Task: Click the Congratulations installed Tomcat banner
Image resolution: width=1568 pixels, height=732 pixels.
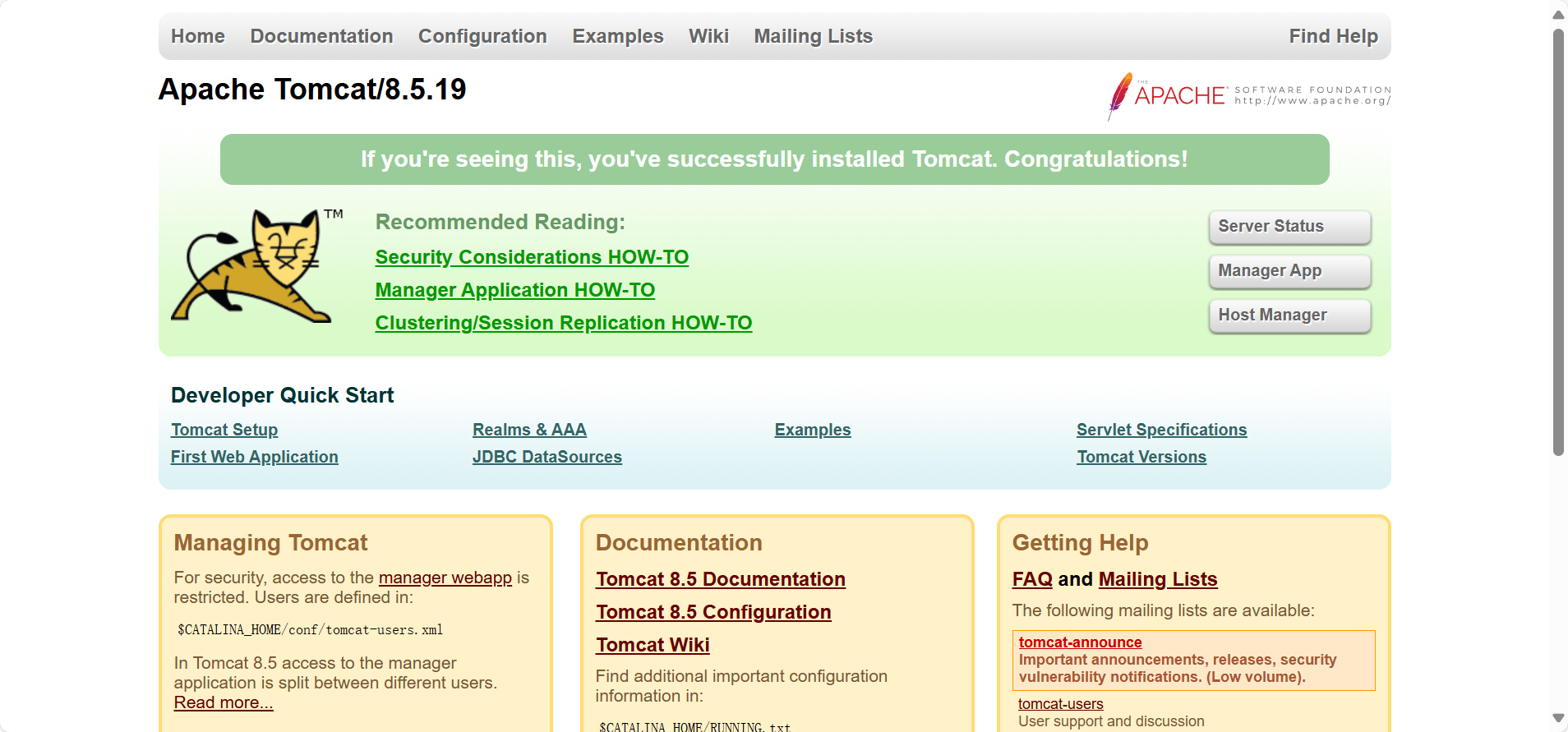Action: (x=774, y=159)
